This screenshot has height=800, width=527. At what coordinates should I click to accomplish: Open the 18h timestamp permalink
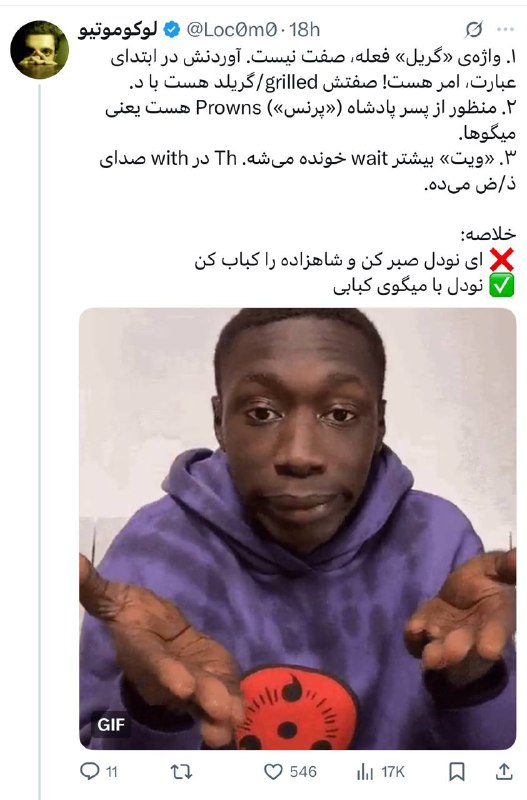coord(305,30)
